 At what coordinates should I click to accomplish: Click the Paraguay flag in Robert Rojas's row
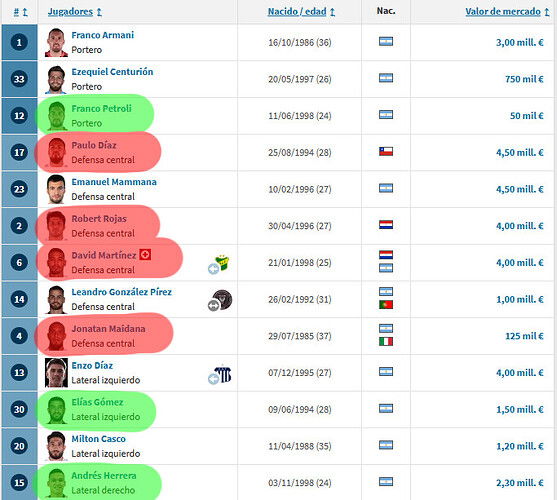point(386,225)
